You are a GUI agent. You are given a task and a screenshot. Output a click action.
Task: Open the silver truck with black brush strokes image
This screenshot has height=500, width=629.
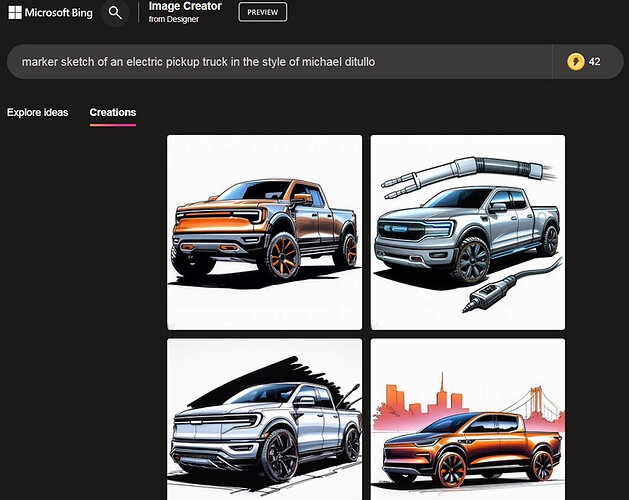pyautogui.click(x=264, y=419)
